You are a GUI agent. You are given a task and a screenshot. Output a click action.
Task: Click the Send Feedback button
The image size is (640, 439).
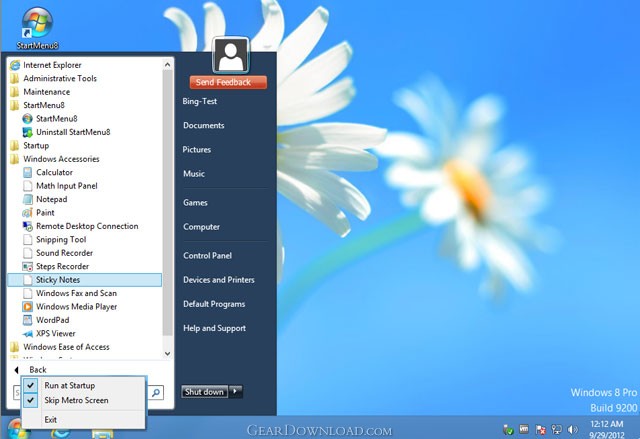[228, 82]
